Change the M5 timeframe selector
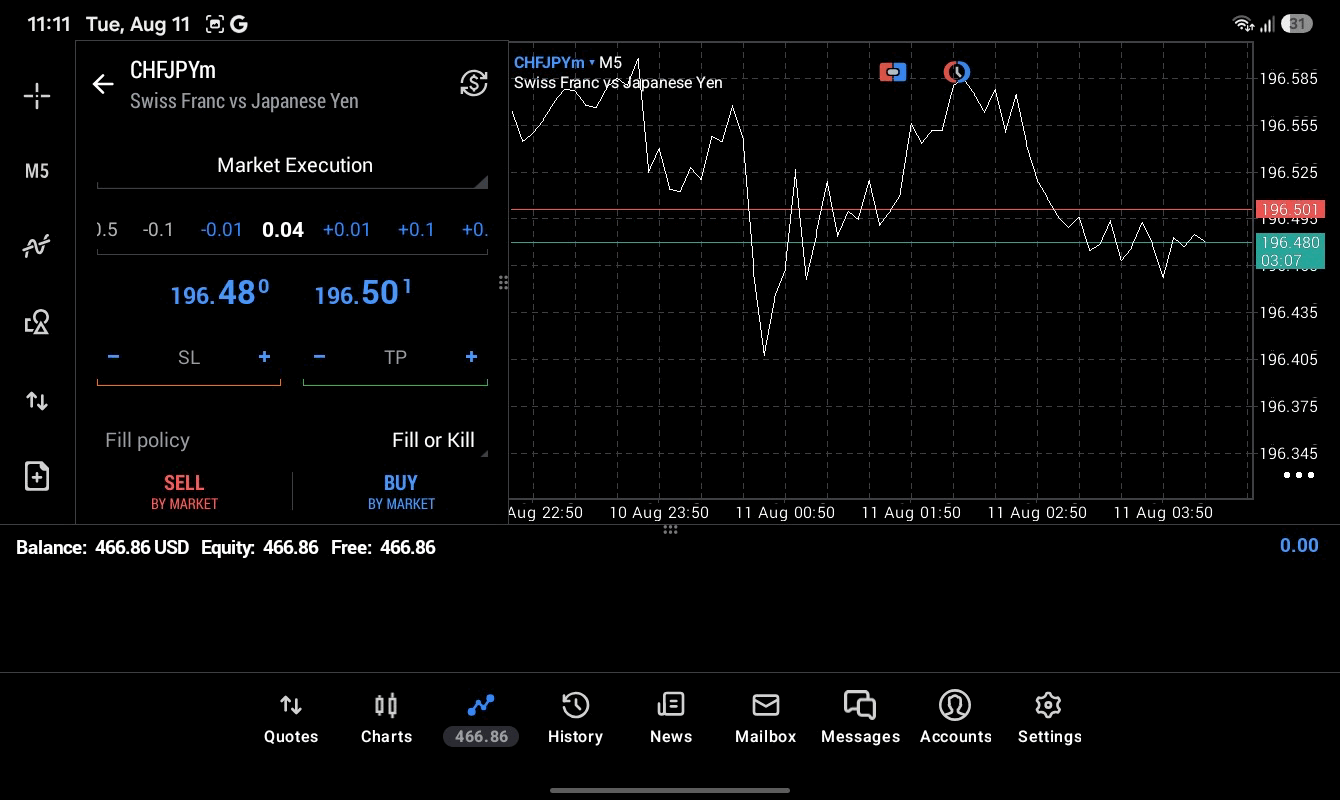The height and width of the screenshot is (800, 1340). [x=37, y=171]
